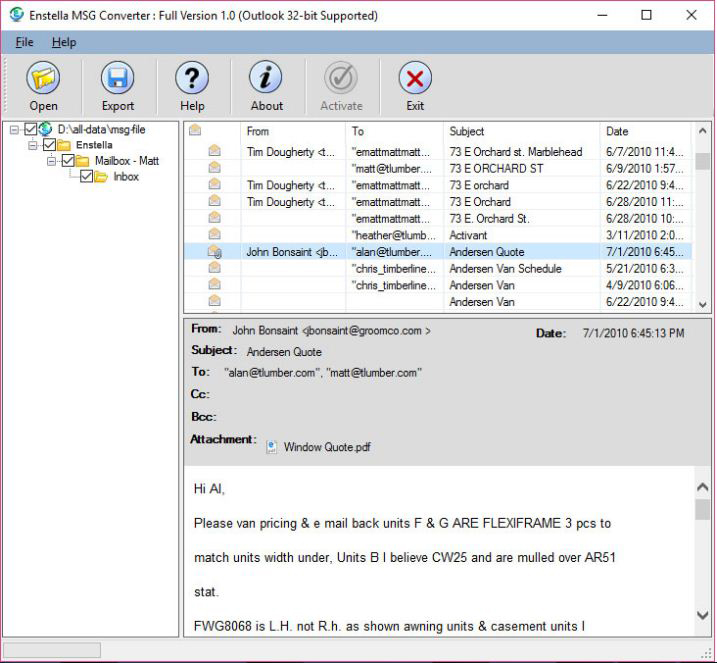
Task: Click John Bonsaint sender cell in list
Action: (x=293, y=252)
